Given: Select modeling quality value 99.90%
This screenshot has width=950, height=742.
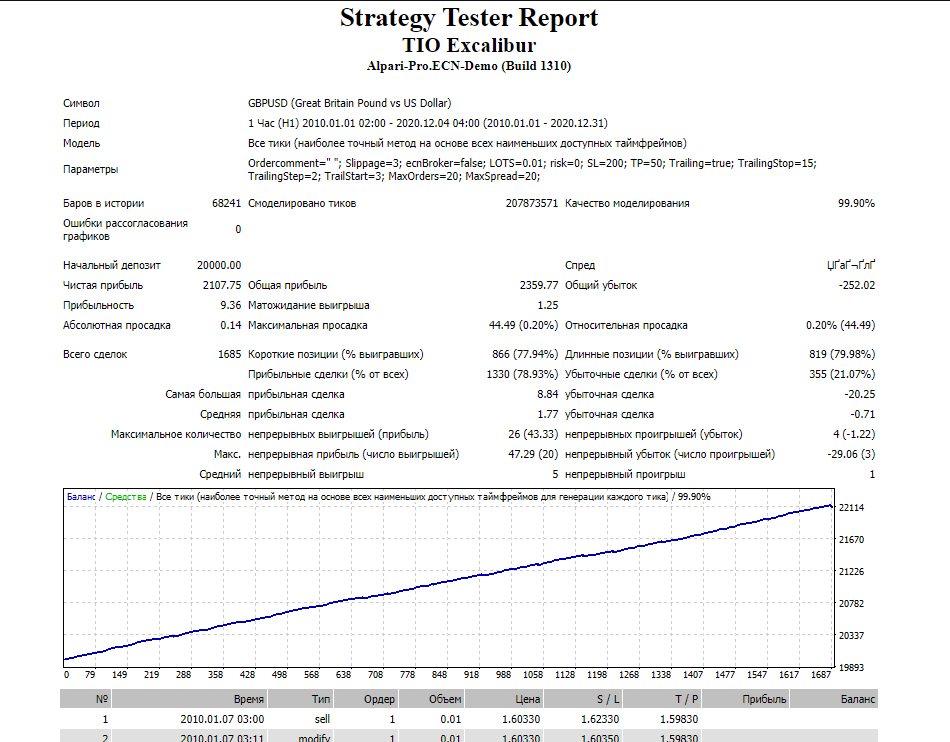Looking at the screenshot, I should (x=856, y=203).
